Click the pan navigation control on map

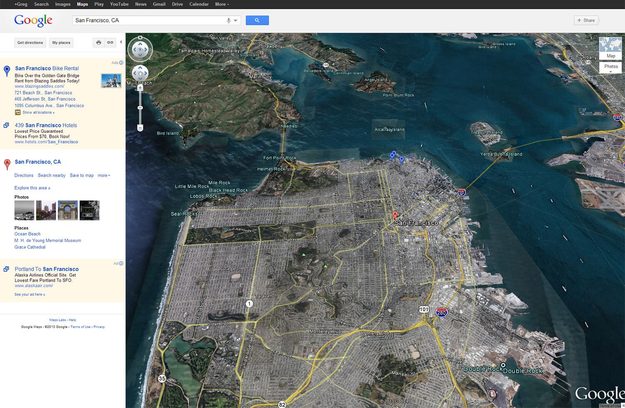[x=140, y=73]
